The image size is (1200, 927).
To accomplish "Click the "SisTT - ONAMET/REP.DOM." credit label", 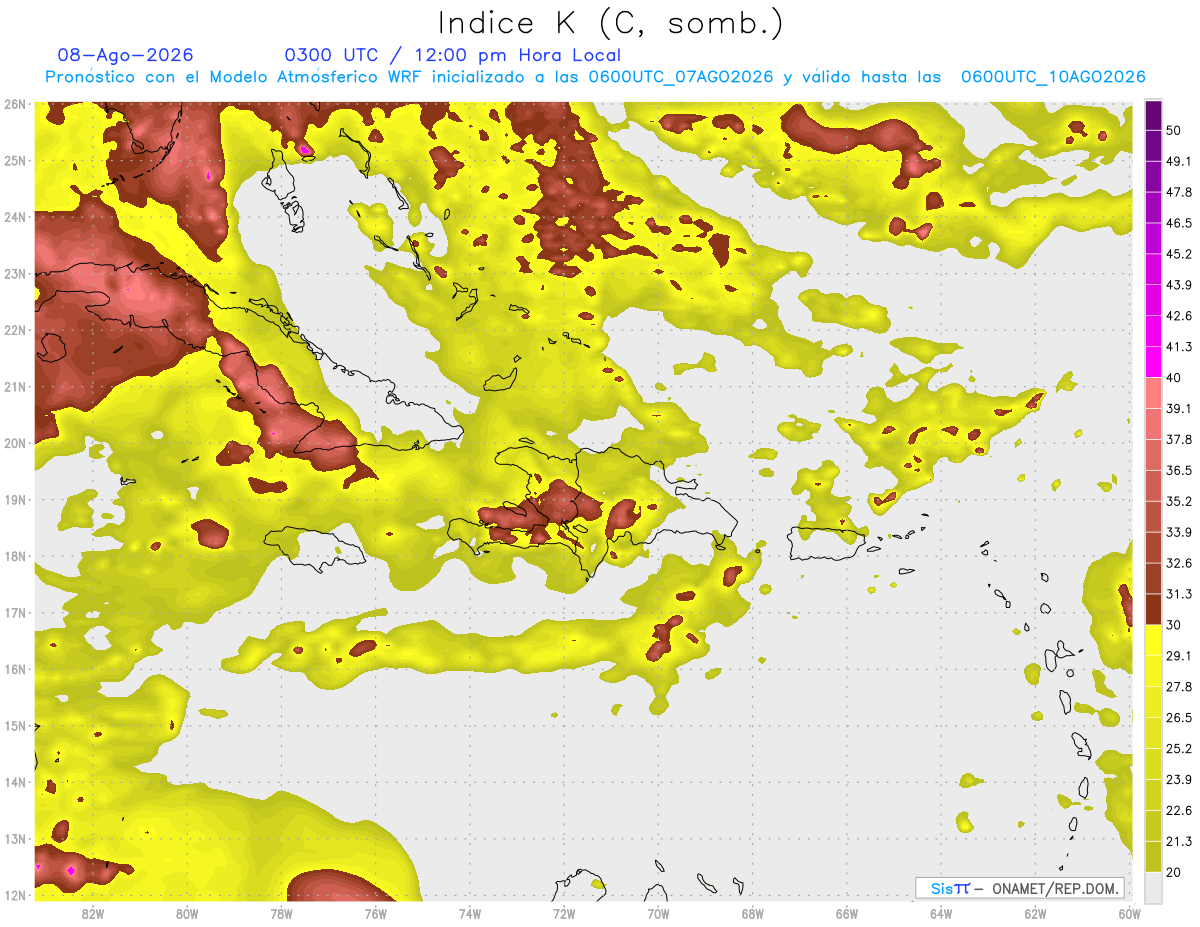I will pos(1019,888).
